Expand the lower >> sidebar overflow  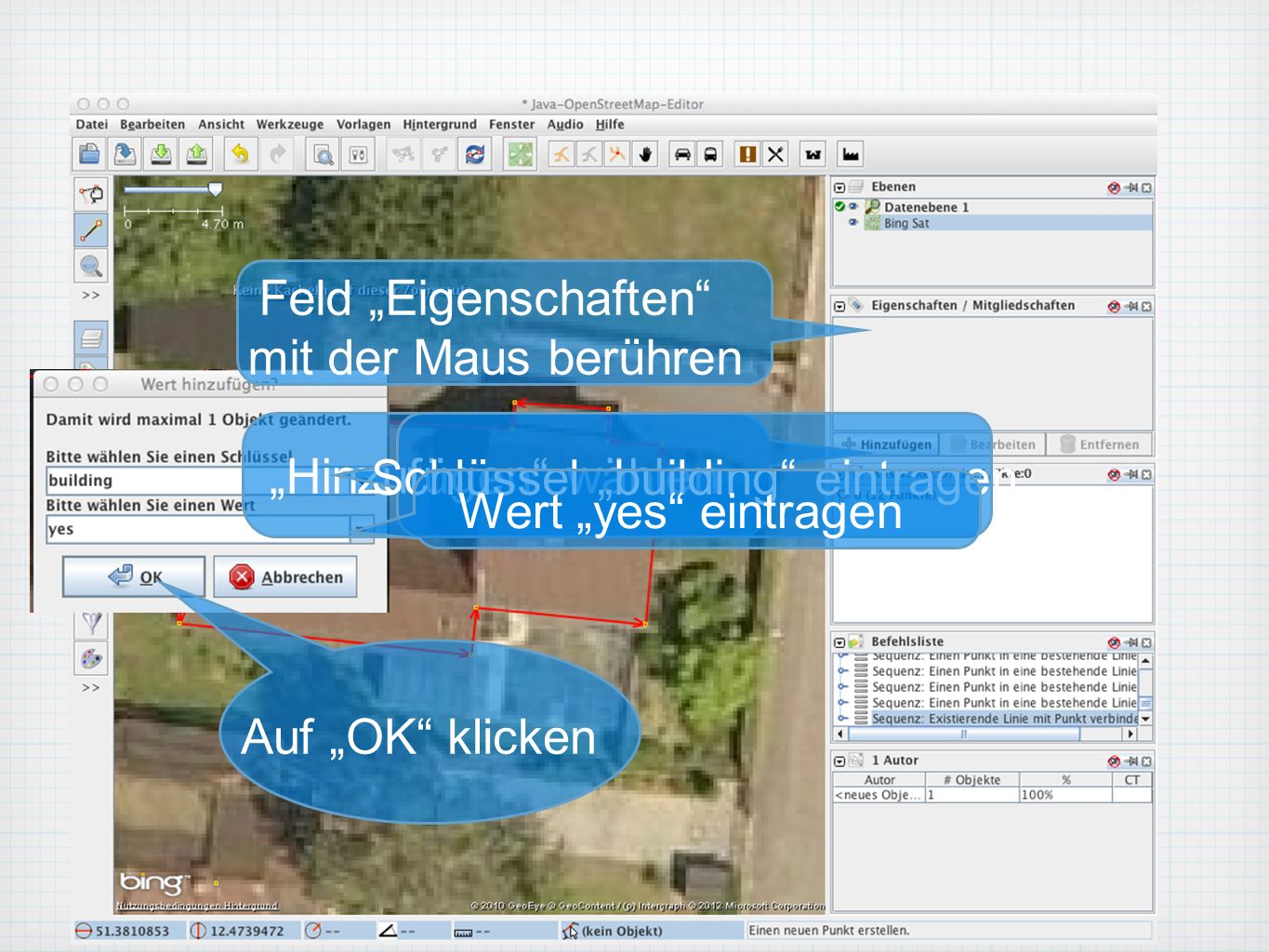coord(90,688)
